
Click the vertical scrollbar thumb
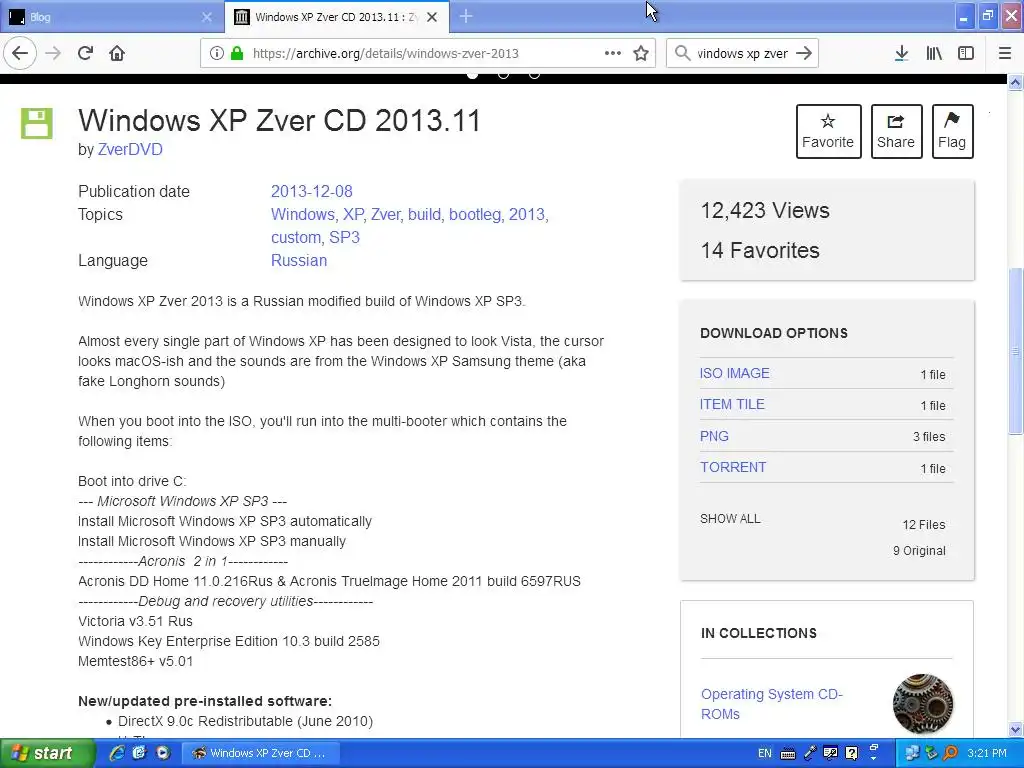coord(1016,351)
